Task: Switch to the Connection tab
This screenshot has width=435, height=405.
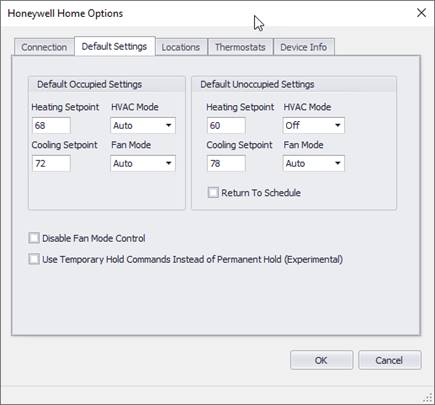Action: (44, 47)
